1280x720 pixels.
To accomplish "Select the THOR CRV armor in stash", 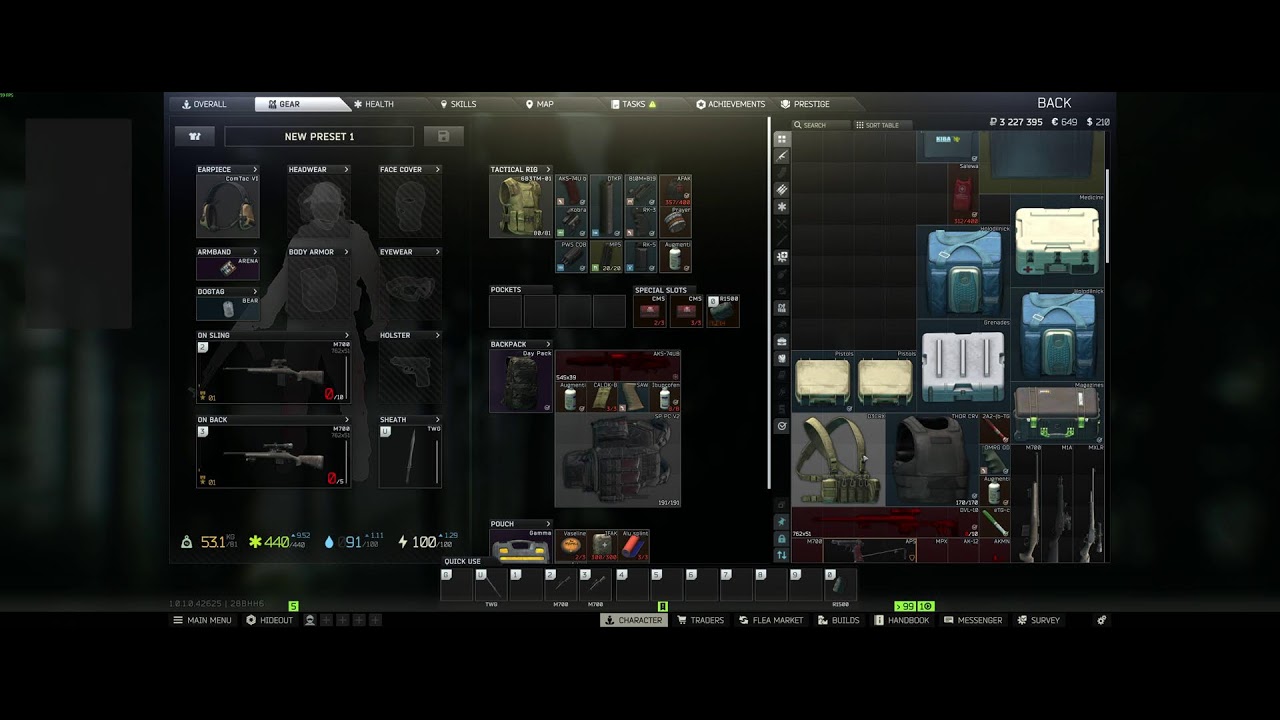I will pos(931,461).
